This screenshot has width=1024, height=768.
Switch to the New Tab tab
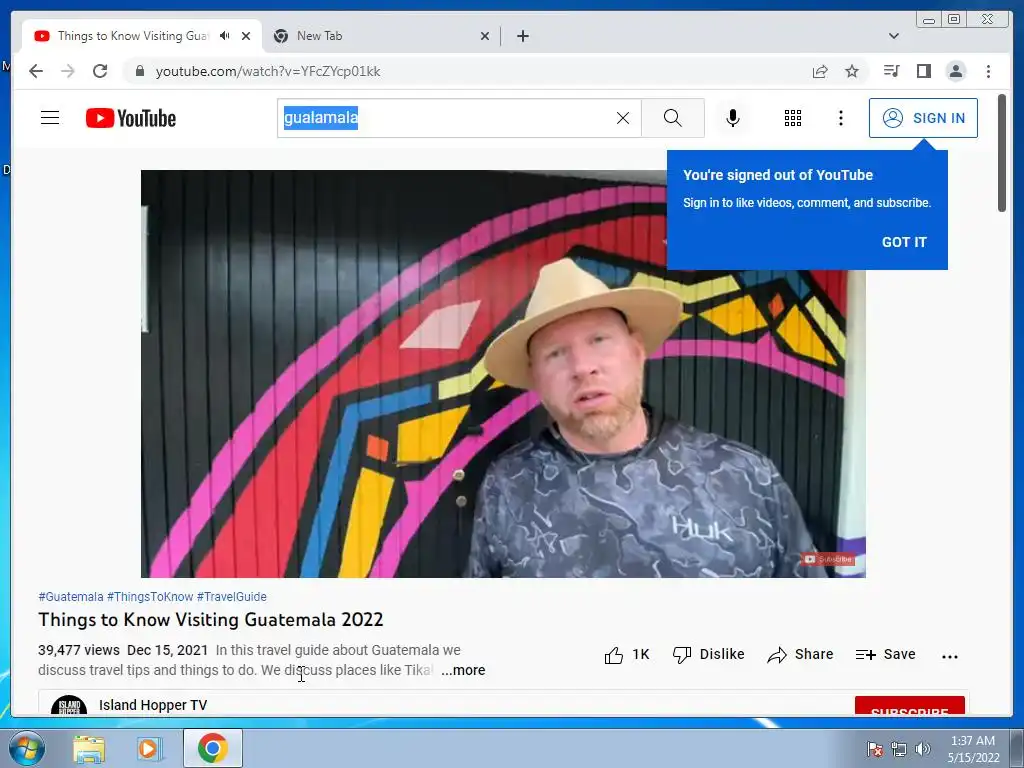tap(382, 36)
